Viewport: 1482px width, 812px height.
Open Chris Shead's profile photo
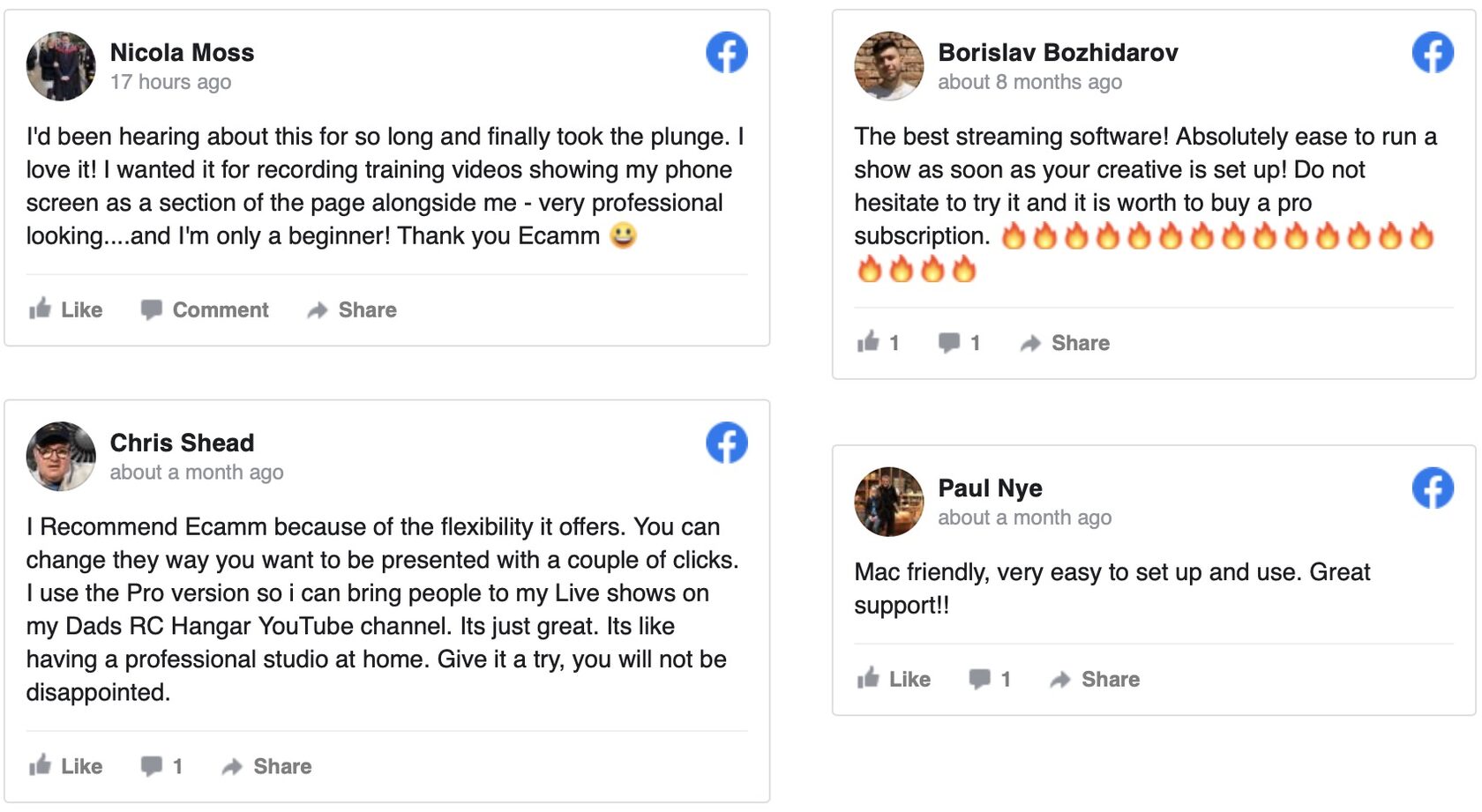pos(61,456)
